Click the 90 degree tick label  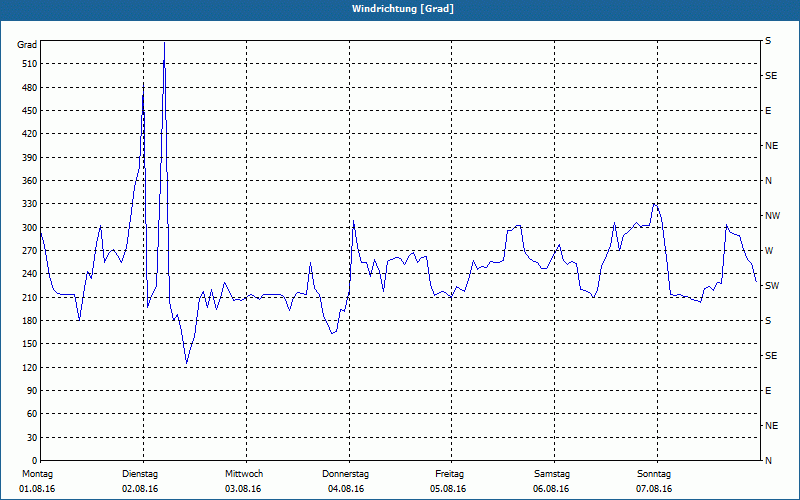click(x=32, y=391)
